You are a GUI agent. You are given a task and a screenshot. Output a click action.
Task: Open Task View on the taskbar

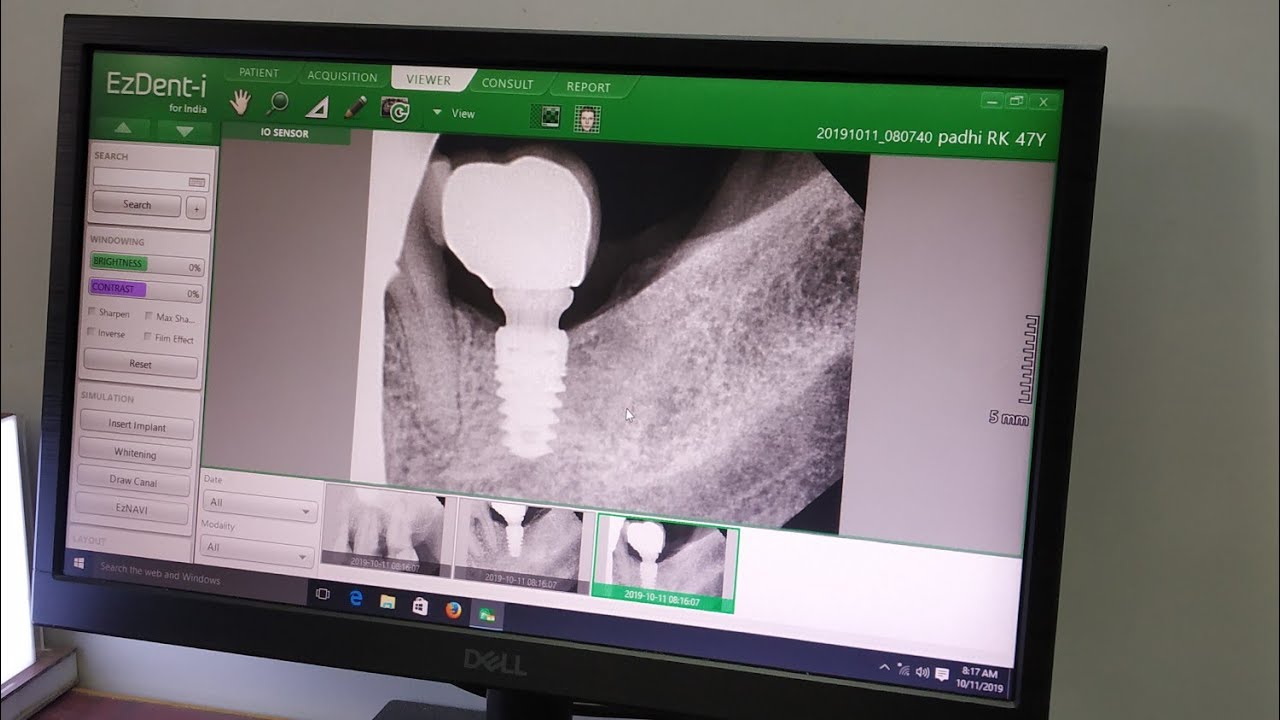click(323, 593)
